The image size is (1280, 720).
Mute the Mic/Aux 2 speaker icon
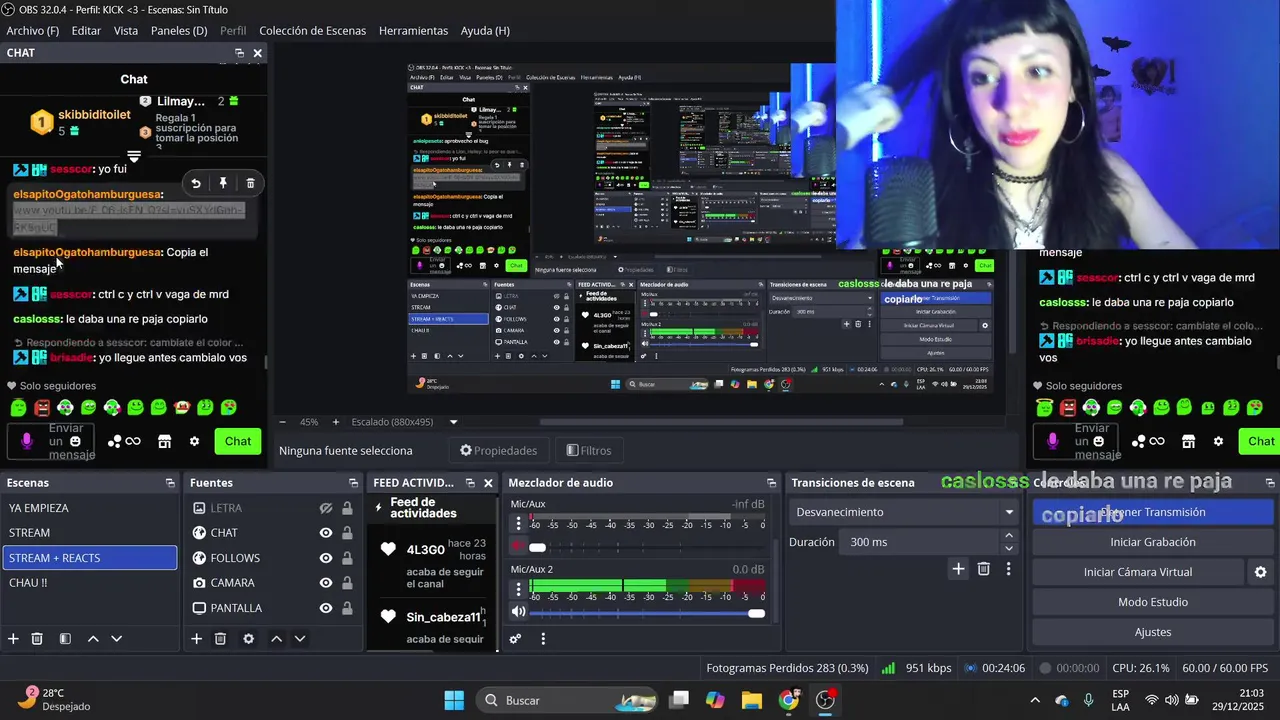click(x=518, y=612)
